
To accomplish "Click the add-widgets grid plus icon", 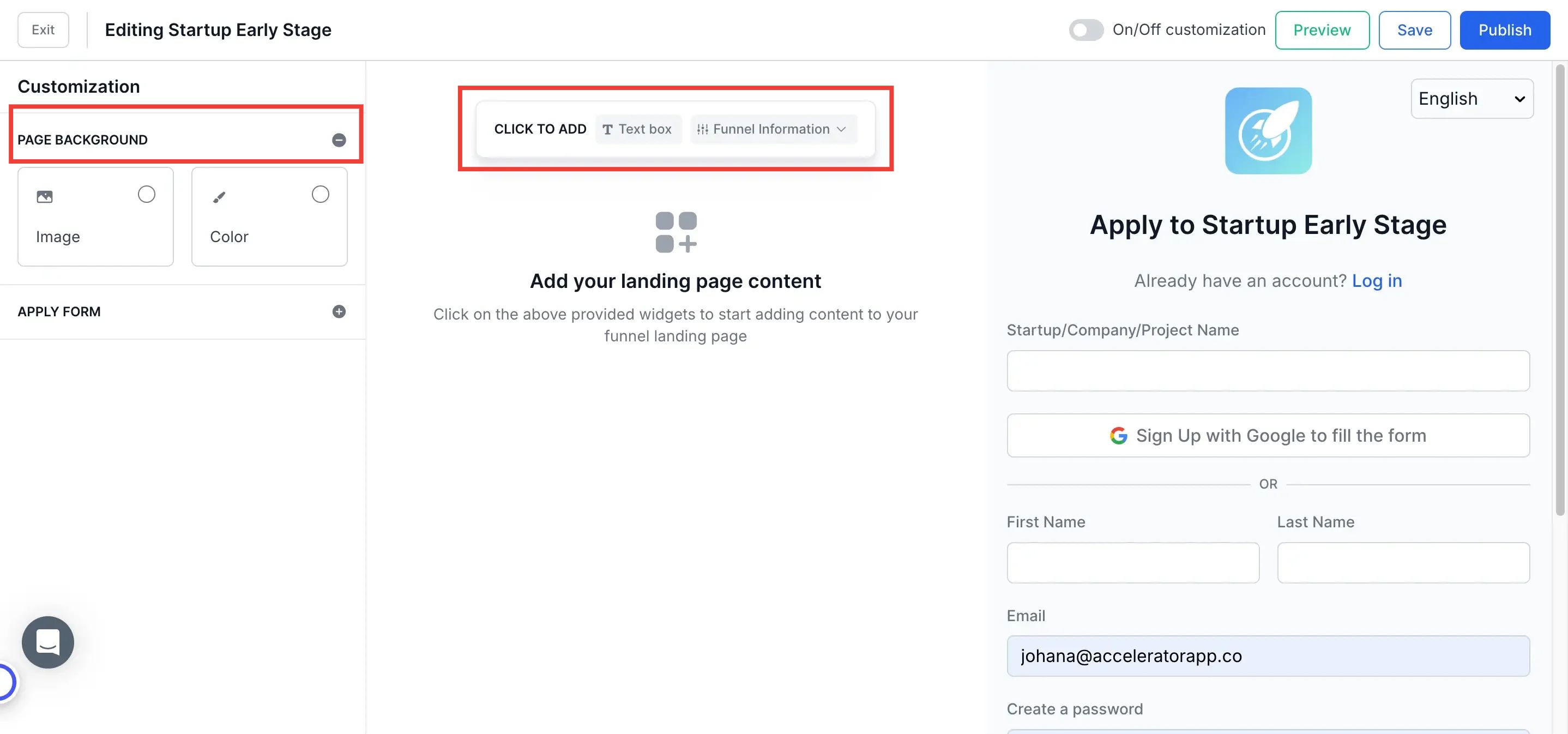I will [x=676, y=232].
